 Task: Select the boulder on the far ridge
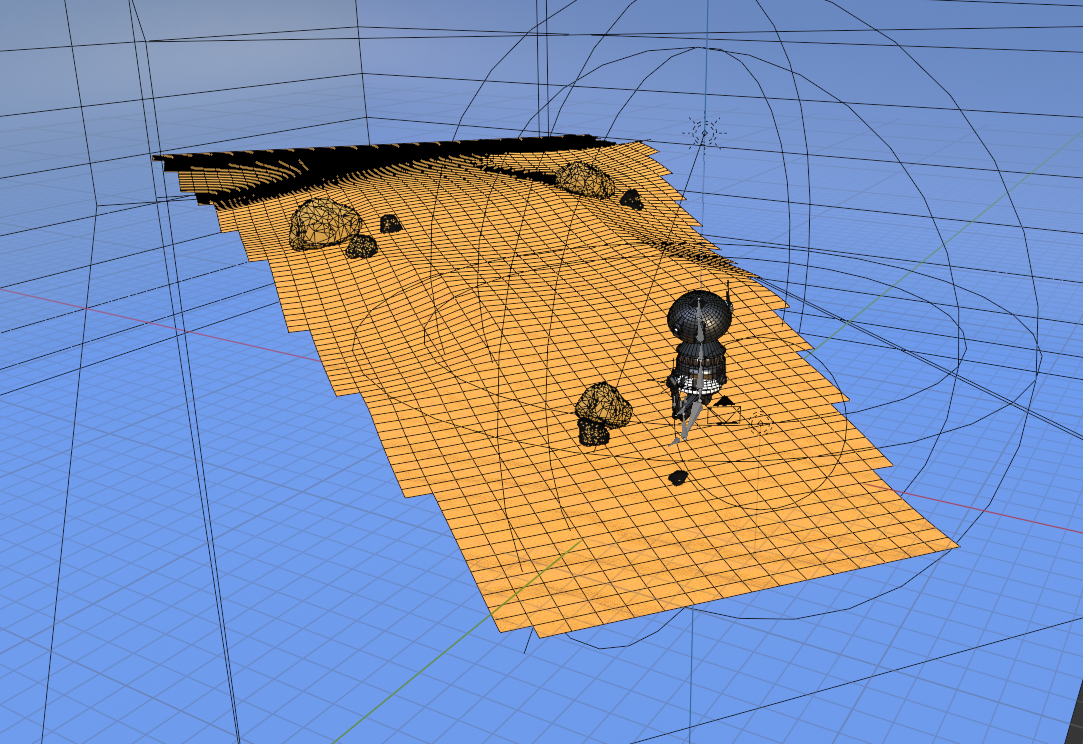584,180
